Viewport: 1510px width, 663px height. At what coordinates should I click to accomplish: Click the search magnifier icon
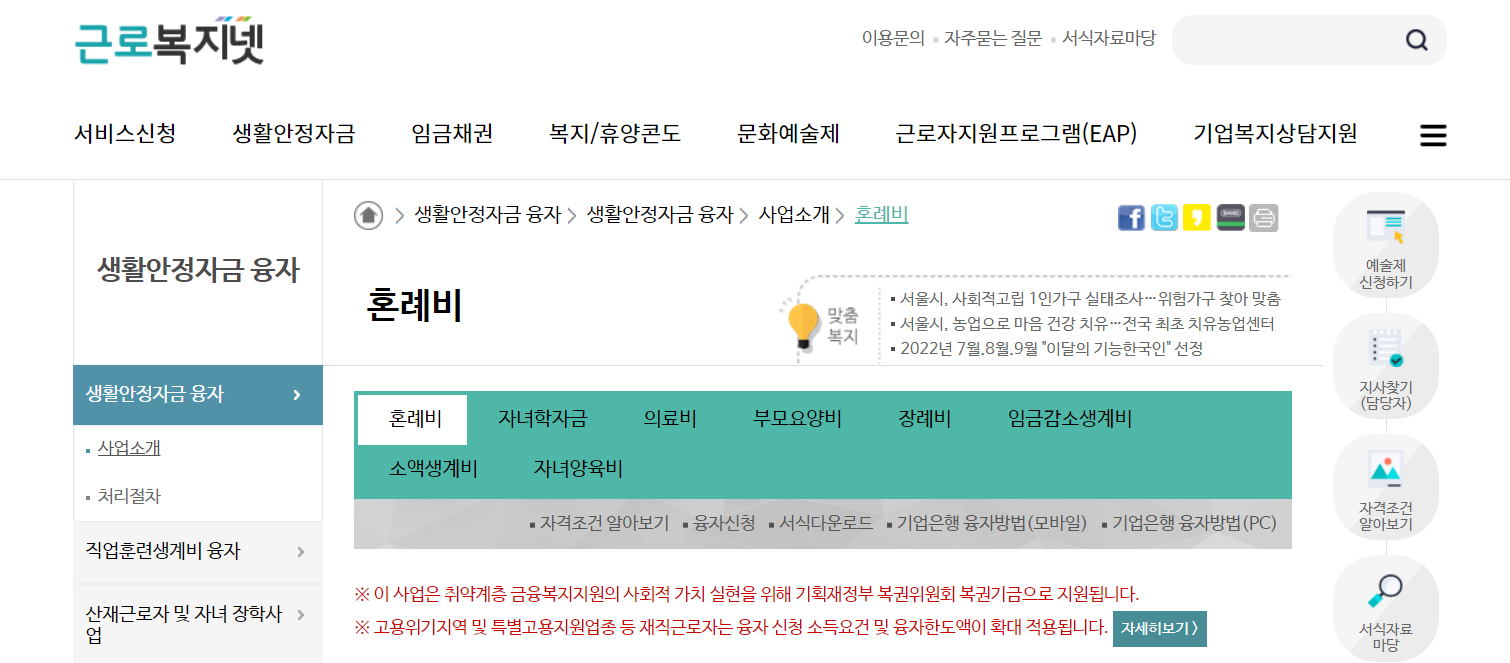point(1416,40)
